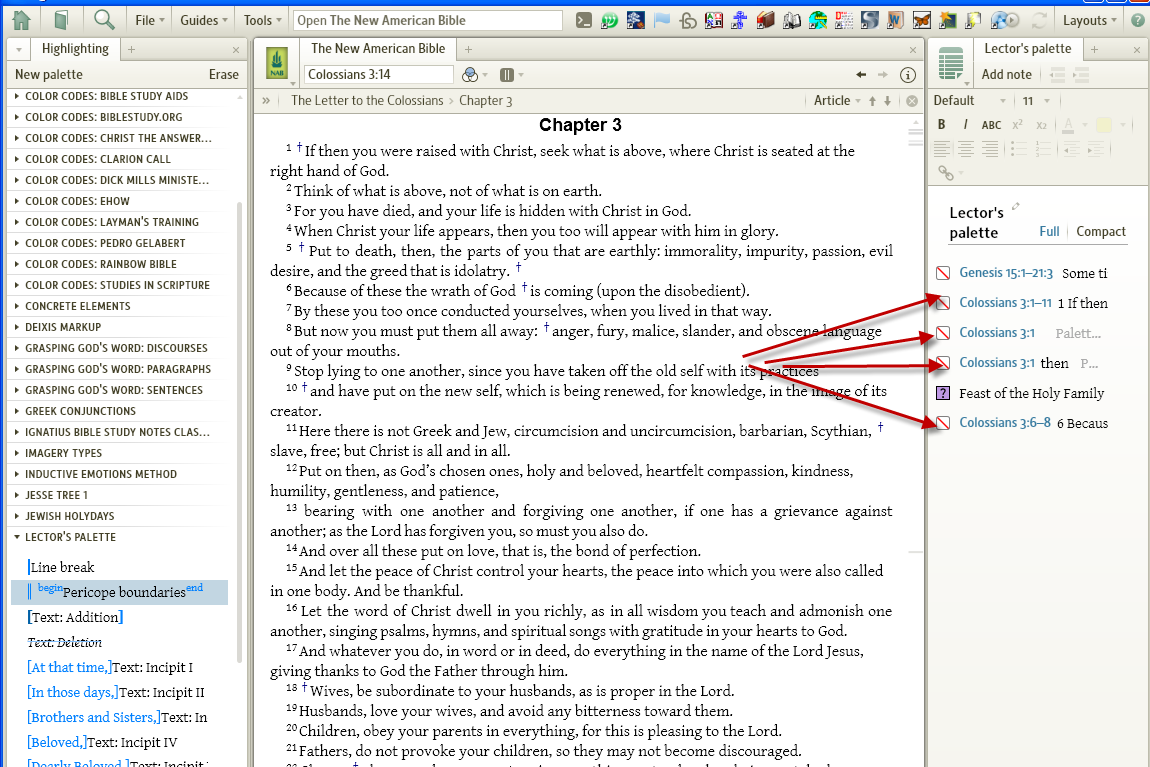Open the visual filters icon
This screenshot has width=1150, height=767.
pos(470,75)
